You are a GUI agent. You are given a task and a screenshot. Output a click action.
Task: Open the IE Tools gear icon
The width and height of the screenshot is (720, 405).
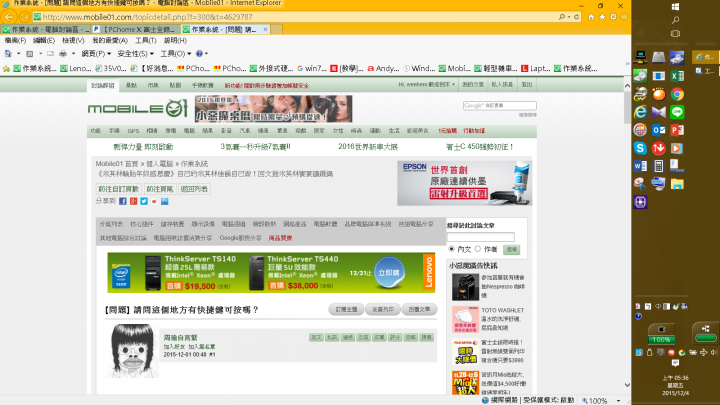click(613, 17)
